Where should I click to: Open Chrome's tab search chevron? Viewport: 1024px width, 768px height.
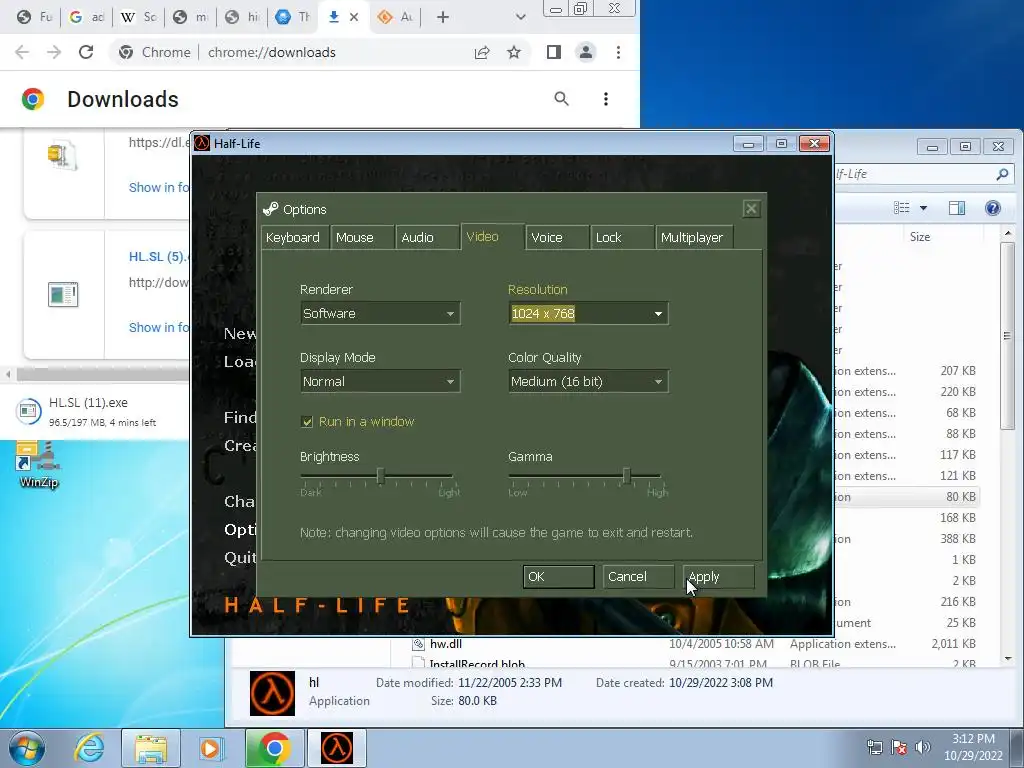(520, 17)
